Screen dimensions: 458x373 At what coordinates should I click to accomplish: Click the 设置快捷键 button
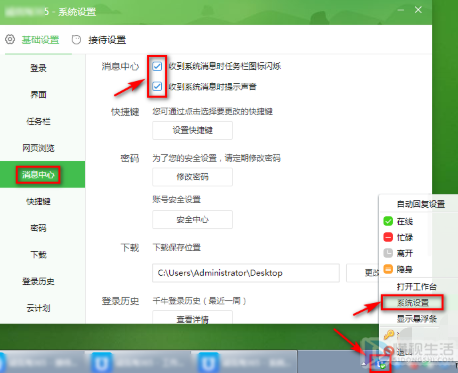[x=192, y=130]
